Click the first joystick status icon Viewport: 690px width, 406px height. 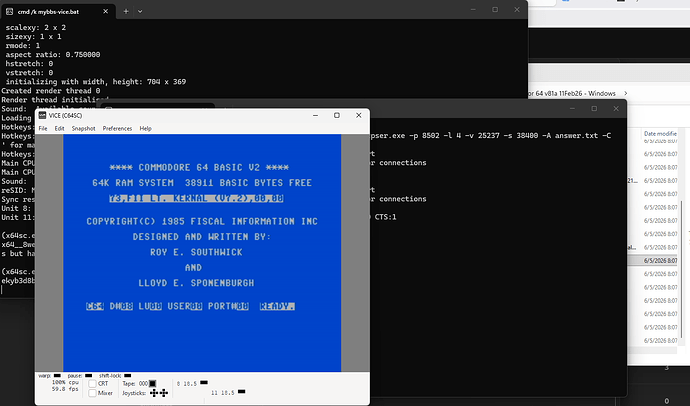click(x=154, y=393)
